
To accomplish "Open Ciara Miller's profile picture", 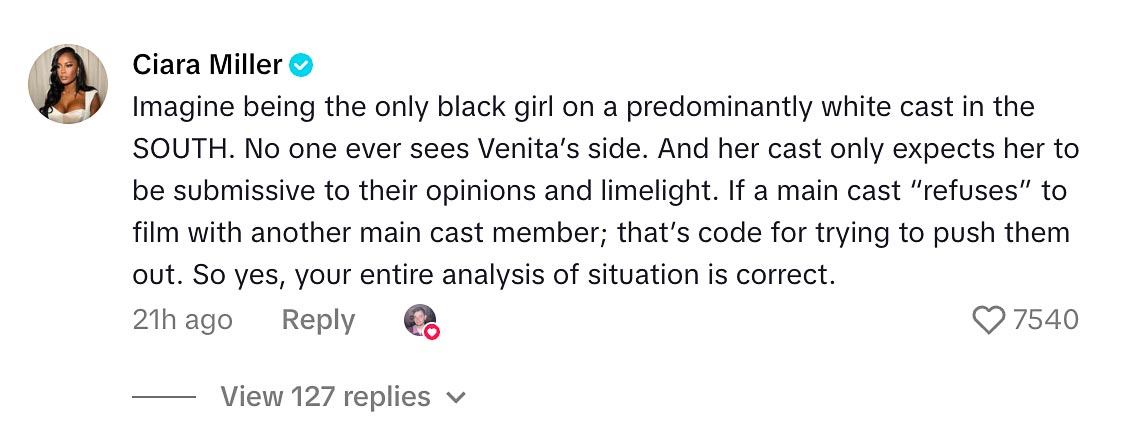I will [68, 84].
